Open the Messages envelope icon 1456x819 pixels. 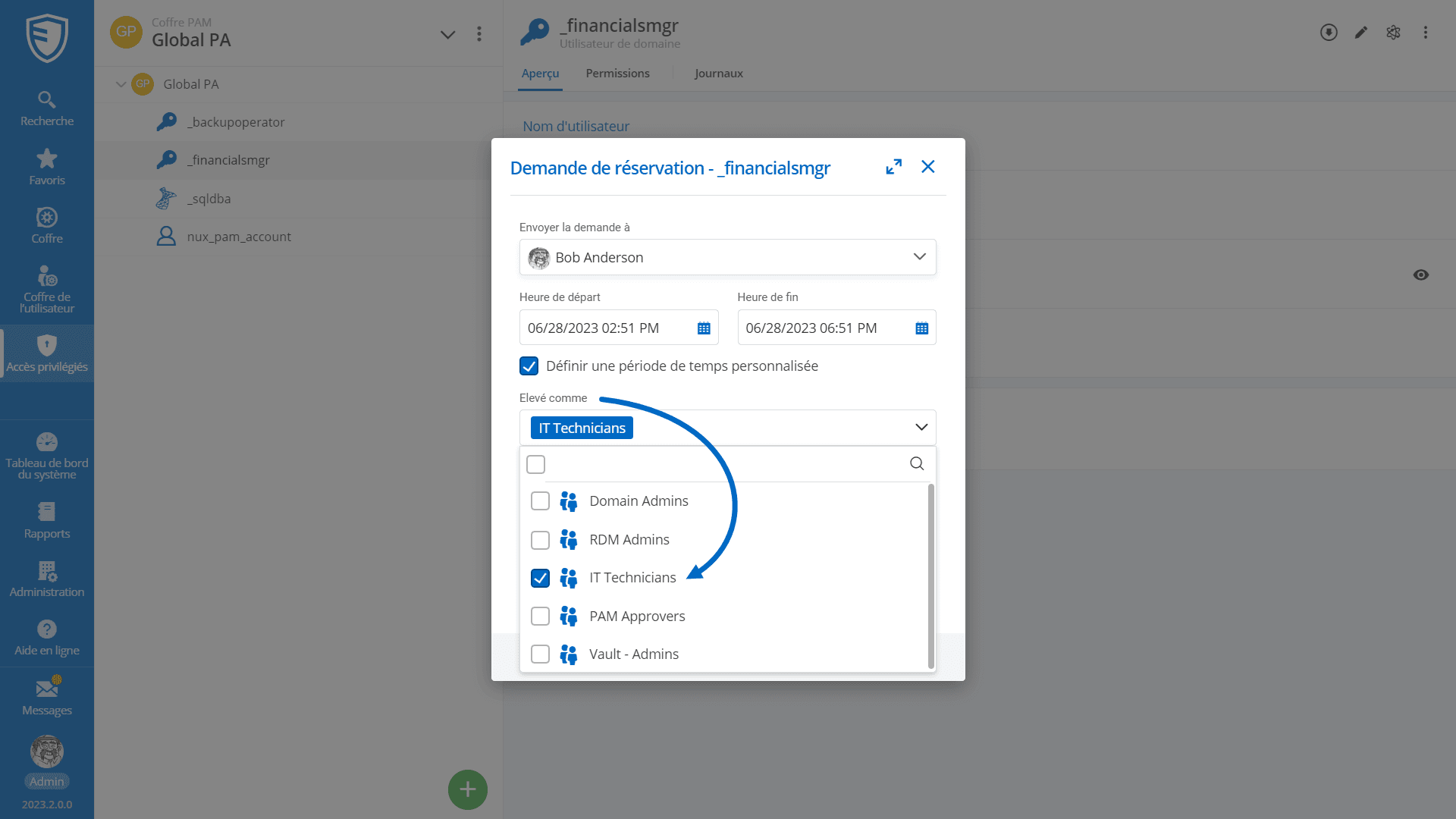pos(46,689)
